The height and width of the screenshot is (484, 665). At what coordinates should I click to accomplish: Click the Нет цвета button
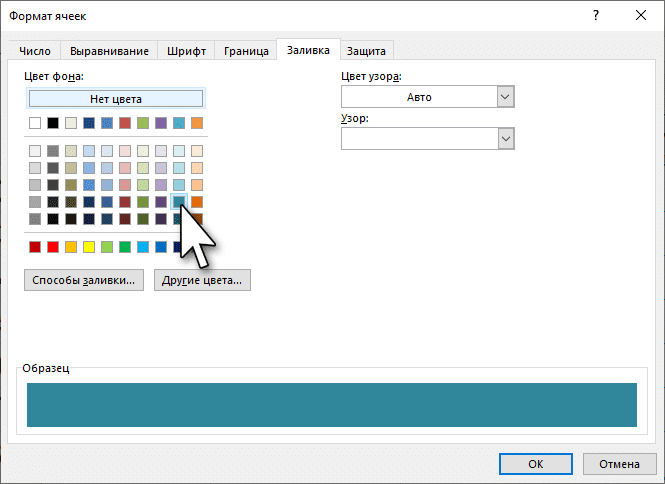coord(116,99)
